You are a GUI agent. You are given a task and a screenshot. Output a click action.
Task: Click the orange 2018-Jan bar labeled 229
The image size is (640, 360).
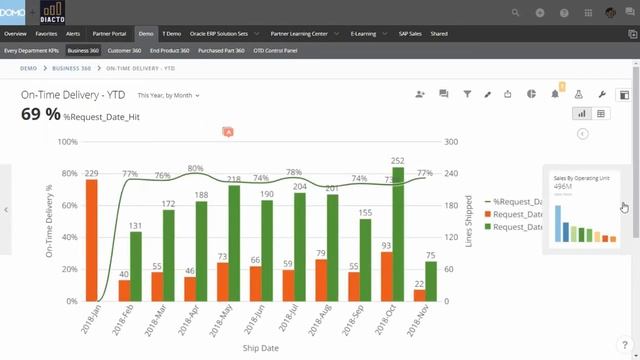[x=92, y=240]
